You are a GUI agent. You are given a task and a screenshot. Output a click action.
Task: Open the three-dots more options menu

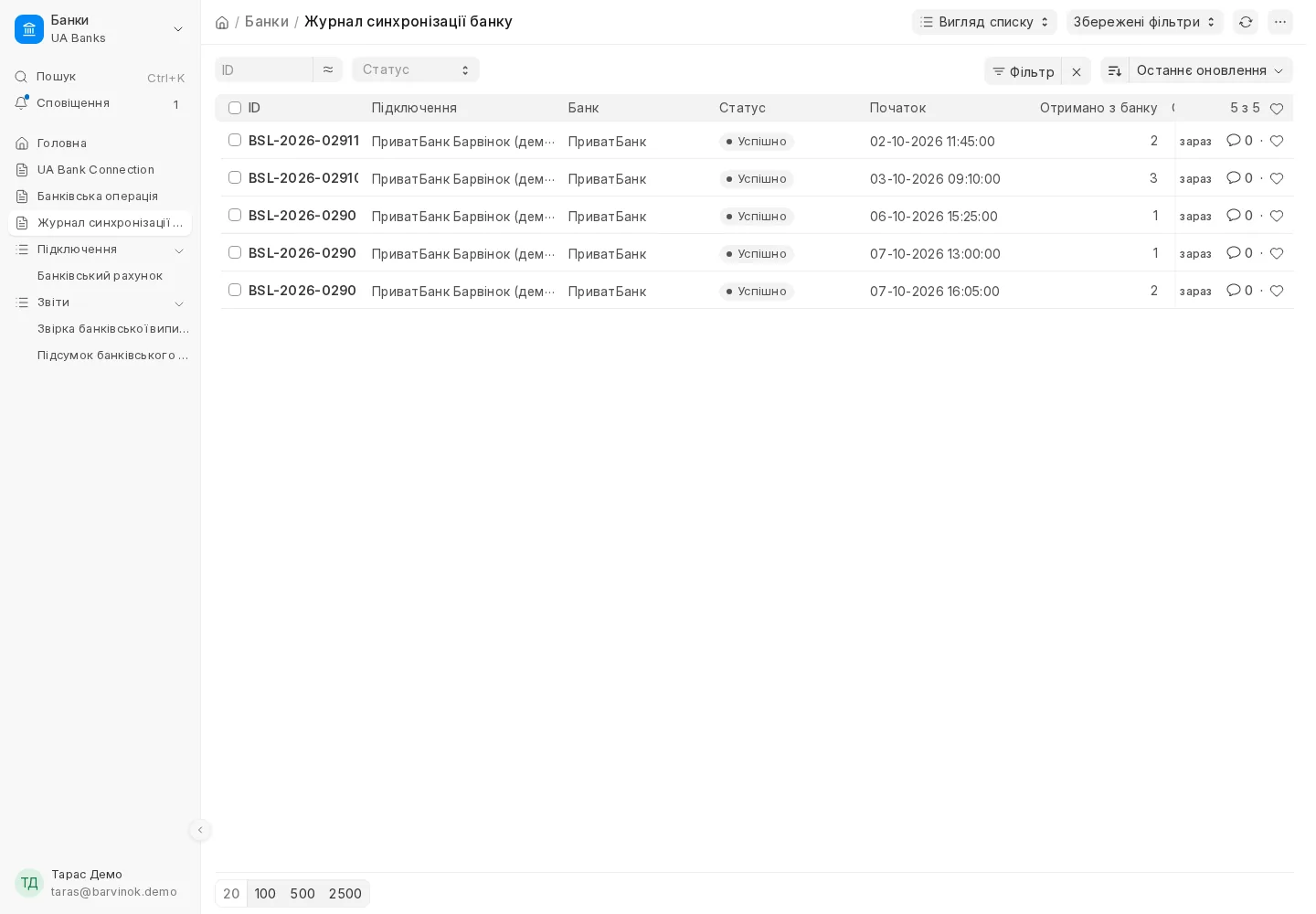point(1280,22)
